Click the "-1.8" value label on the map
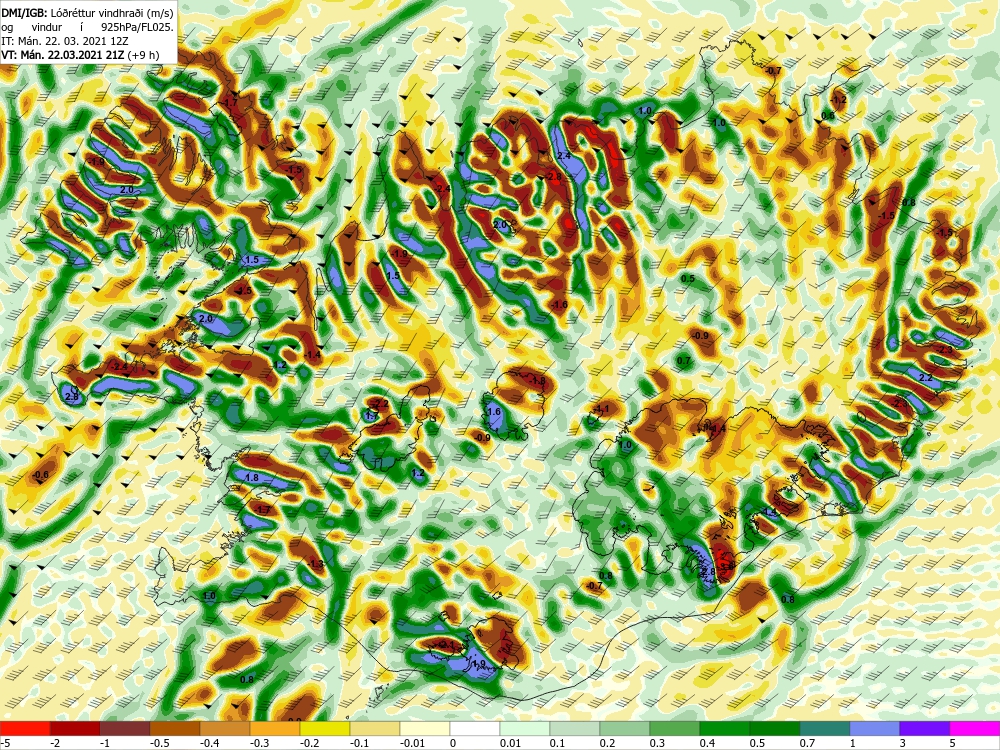The height and width of the screenshot is (750, 1000). [x=537, y=381]
